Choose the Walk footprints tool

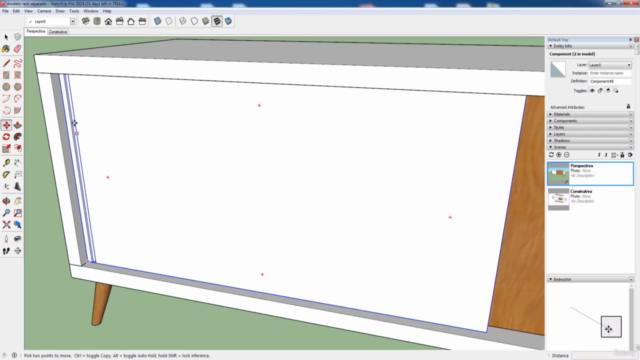[6, 251]
